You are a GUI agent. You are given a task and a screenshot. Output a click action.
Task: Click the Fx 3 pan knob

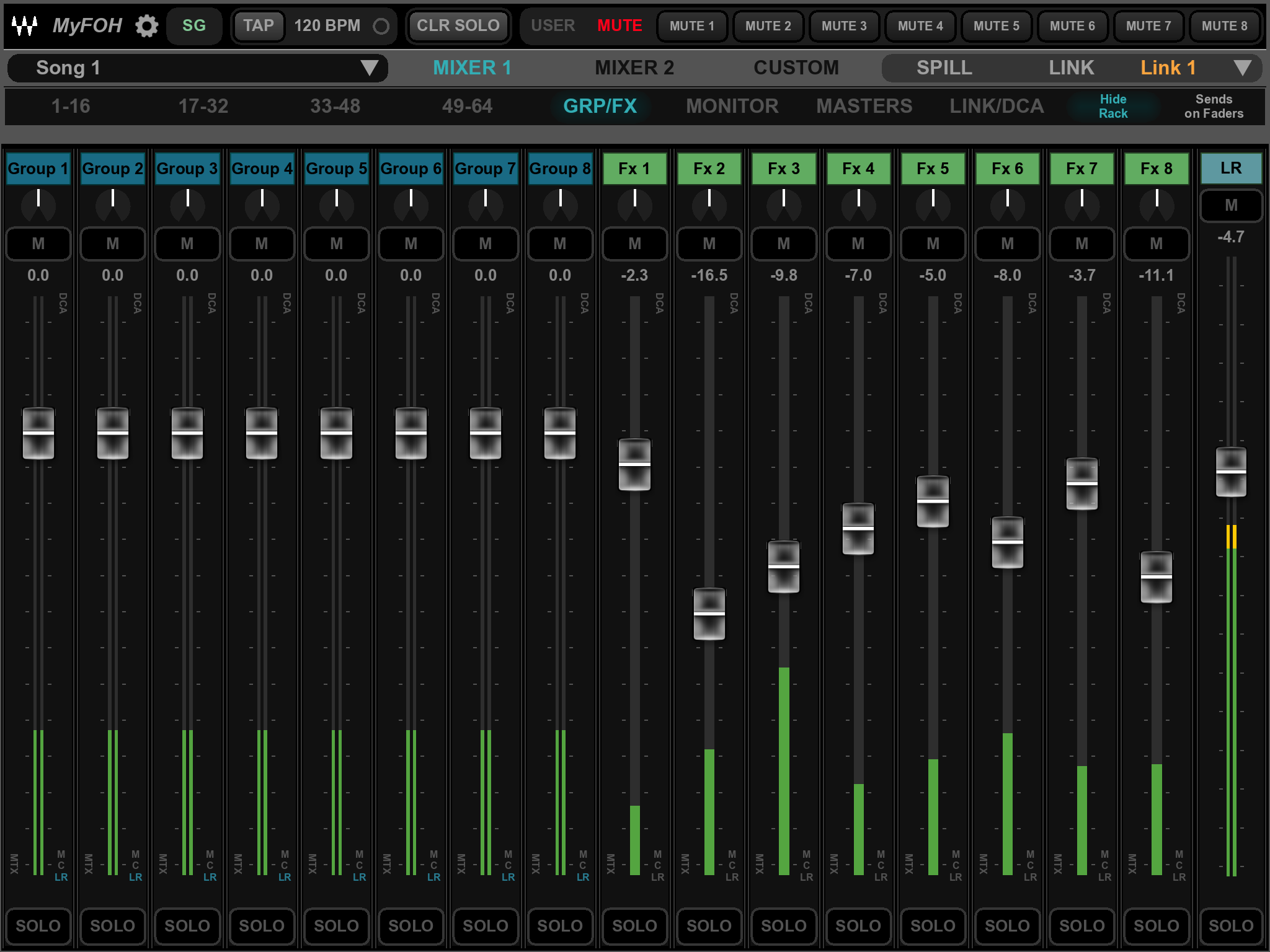tap(784, 205)
